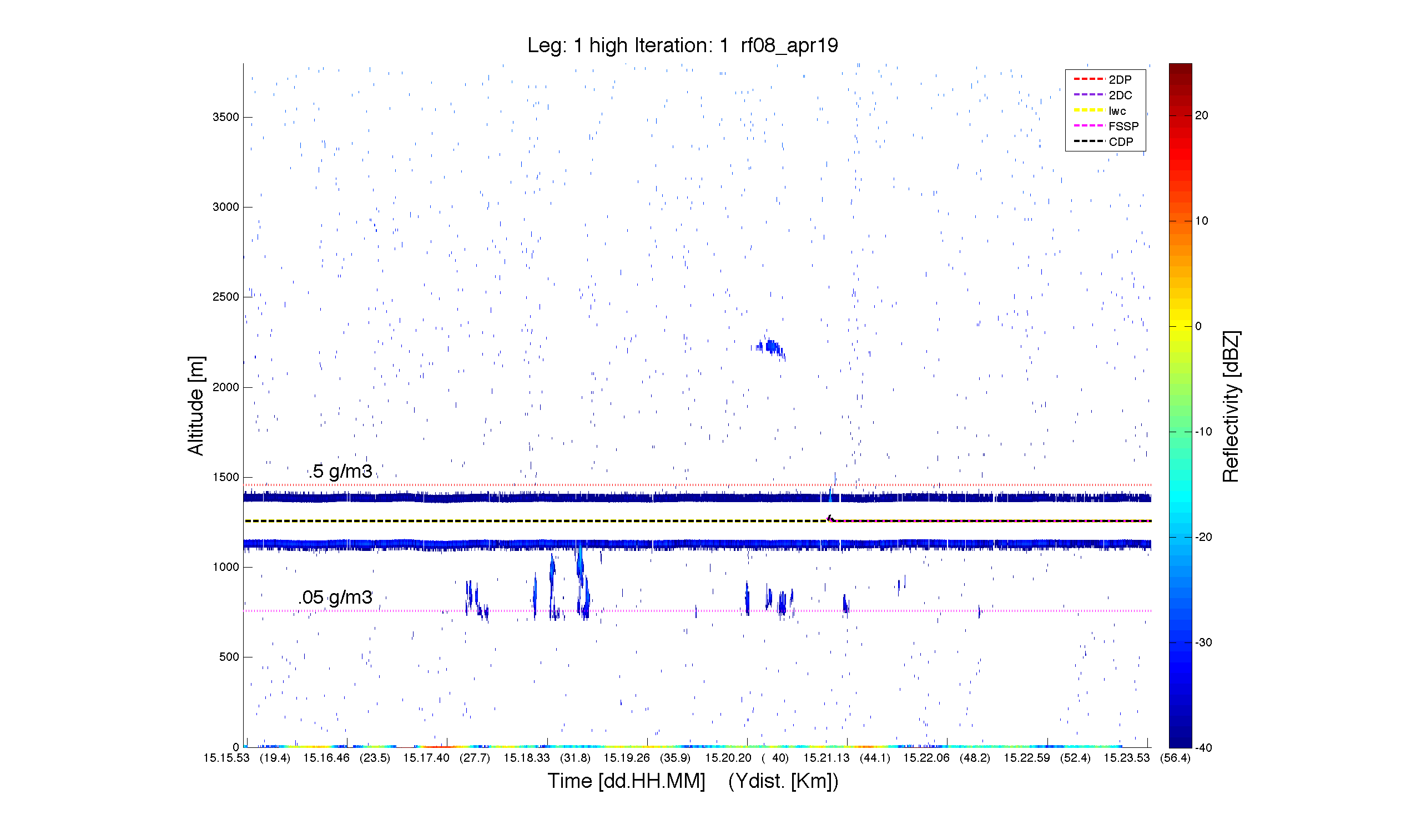Click the 3000 altitude tick label

[225, 207]
